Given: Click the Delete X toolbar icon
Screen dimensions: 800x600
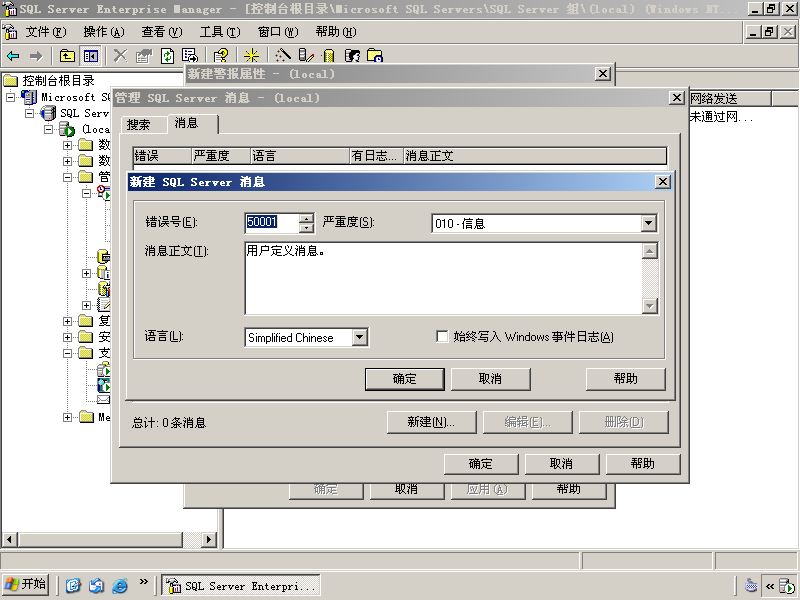Looking at the screenshot, I should (120, 56).
